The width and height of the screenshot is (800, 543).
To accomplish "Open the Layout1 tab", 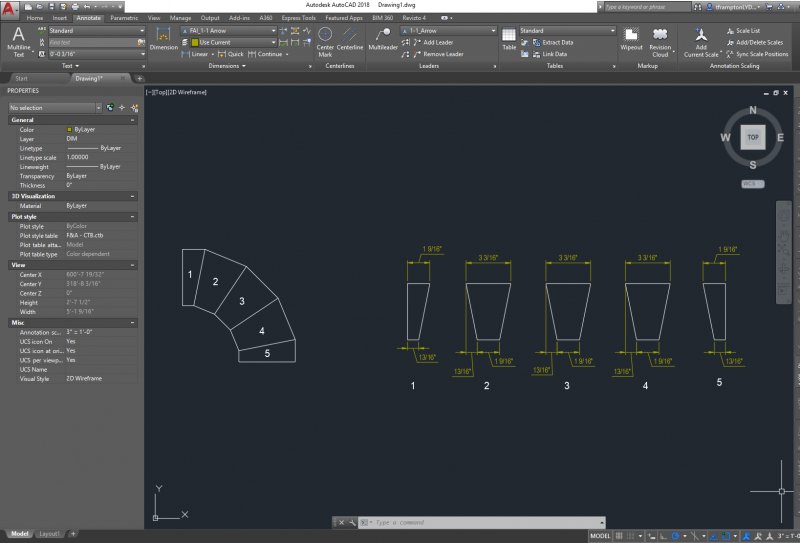I will click(x=50, y=534).
